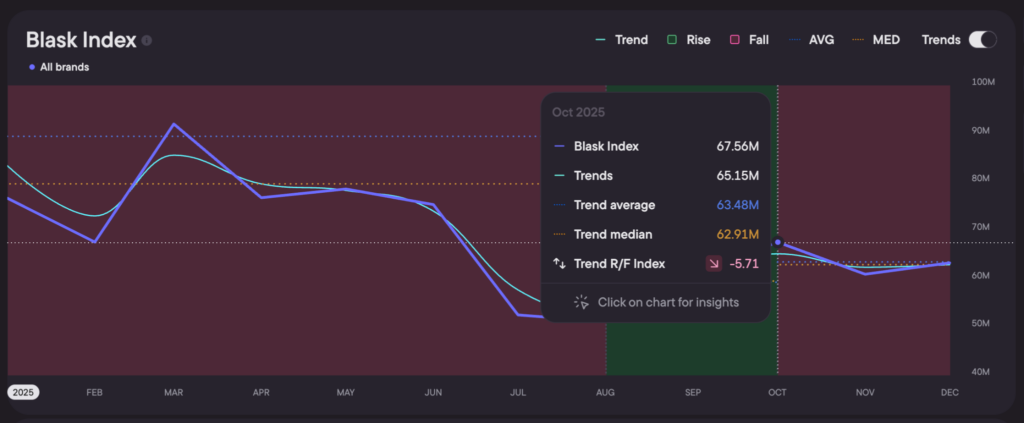The image size is (1024, 423).
Task: Click the All brands legend dot
Action: click(x=33, y=67)
